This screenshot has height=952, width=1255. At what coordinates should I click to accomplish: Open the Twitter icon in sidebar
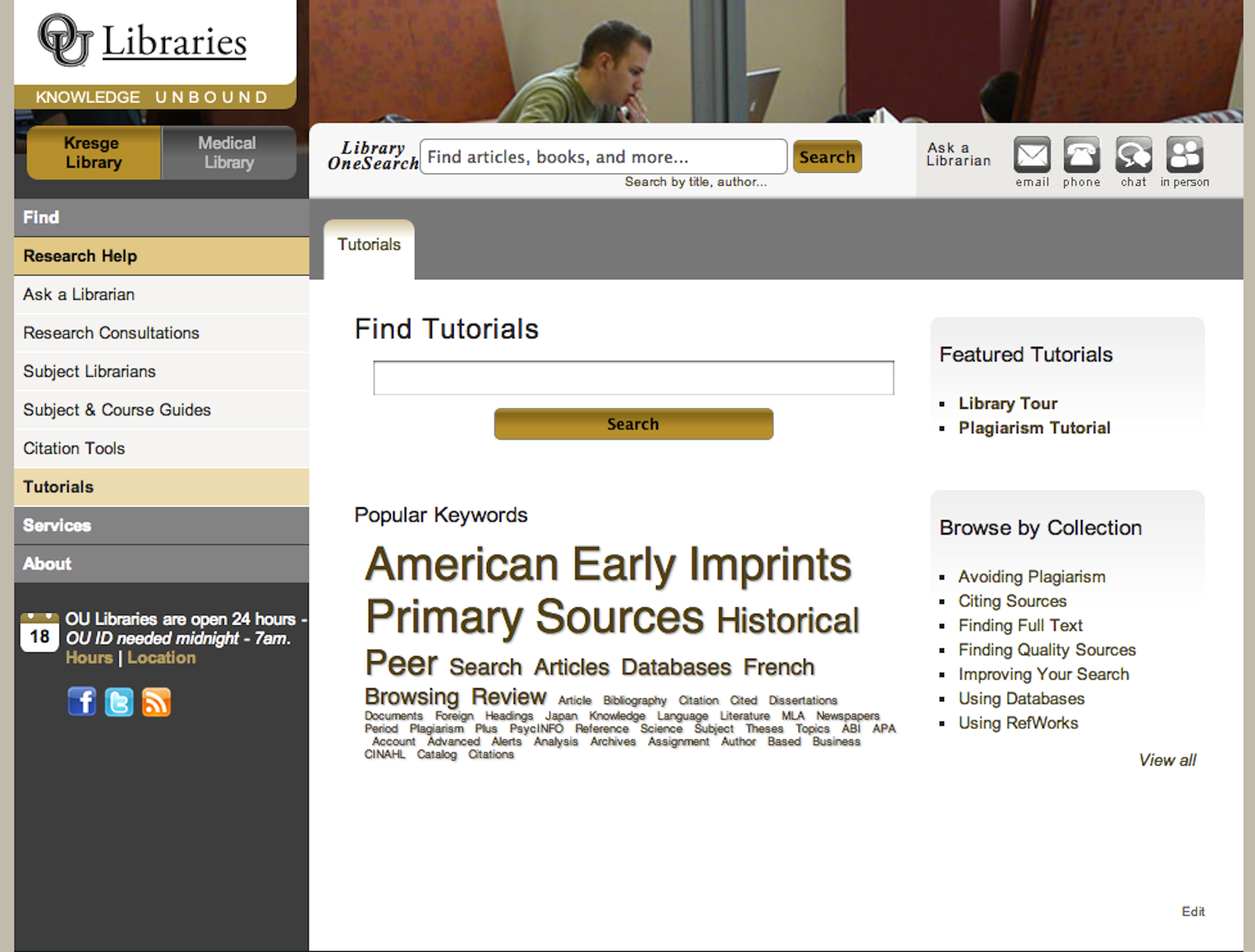point(118,702)
